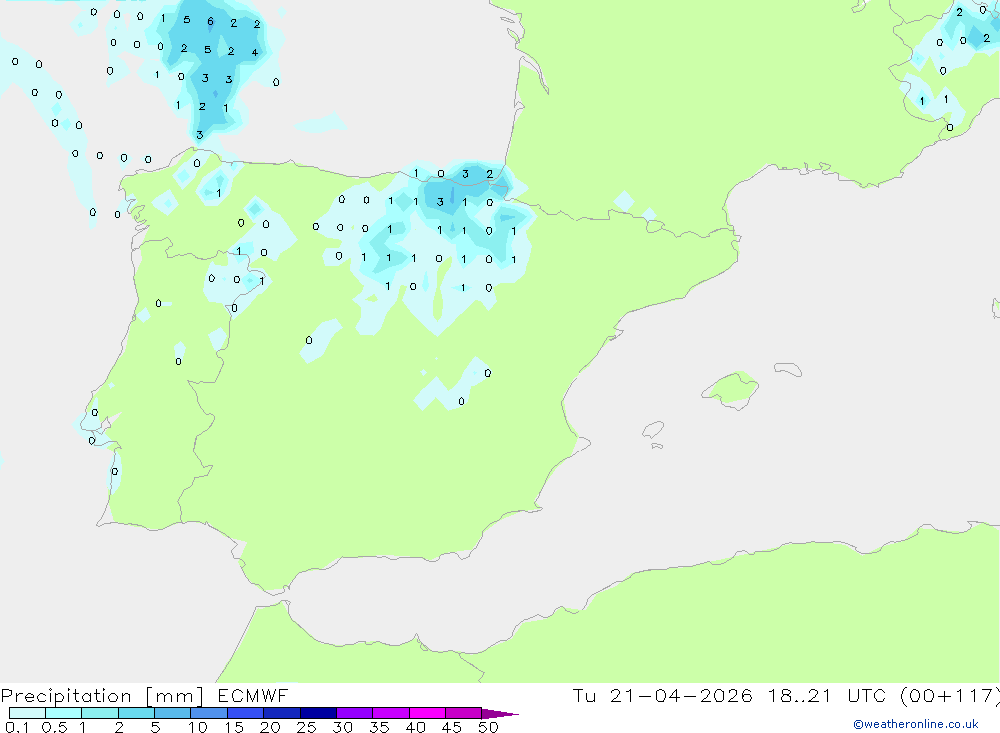The width and height of the screenshot is (1000, 733).
Task: Click the violet swatch between 35 and 40
Action: 391,713
